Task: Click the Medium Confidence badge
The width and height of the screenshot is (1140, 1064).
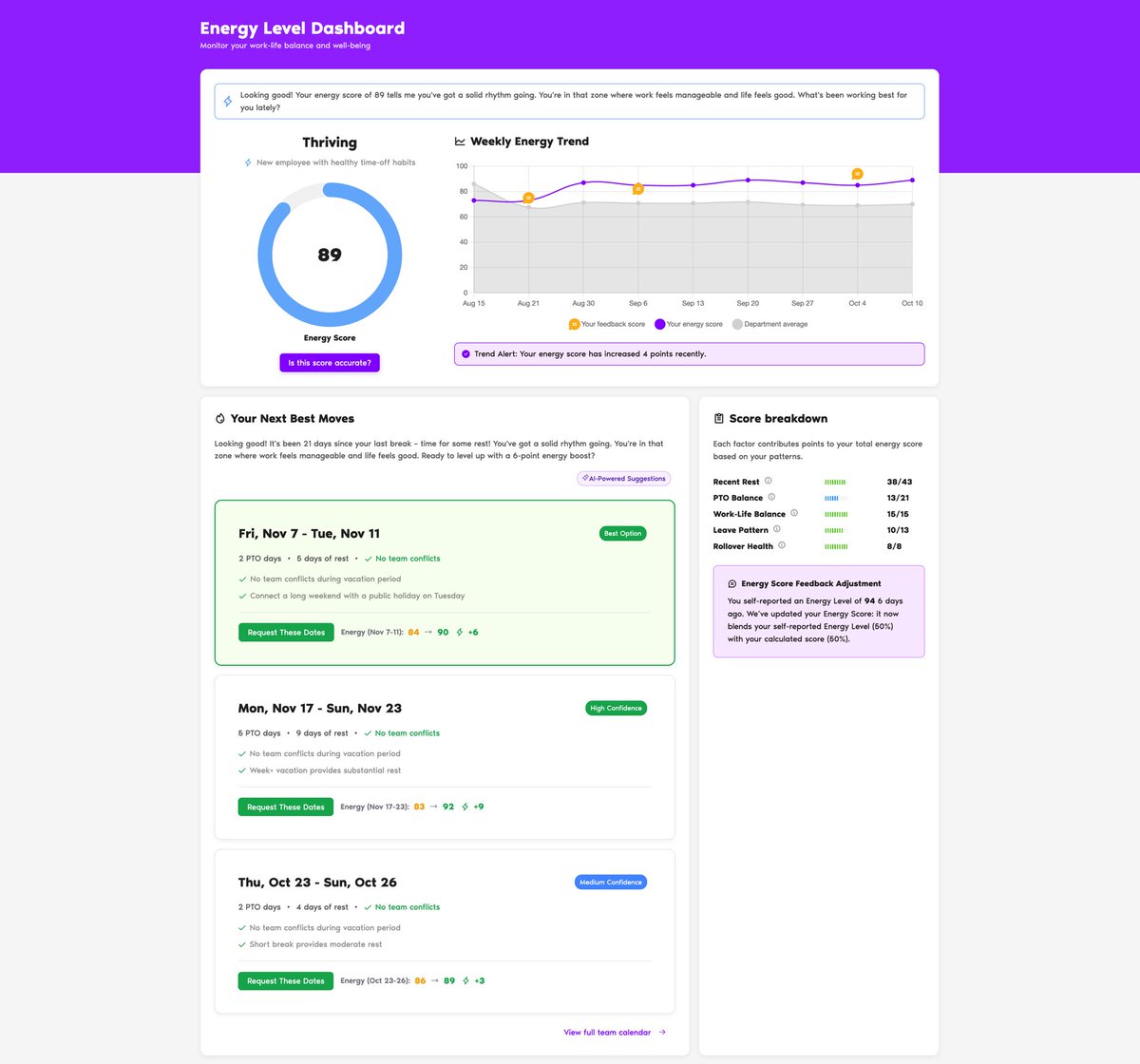Action: point(611,883)
